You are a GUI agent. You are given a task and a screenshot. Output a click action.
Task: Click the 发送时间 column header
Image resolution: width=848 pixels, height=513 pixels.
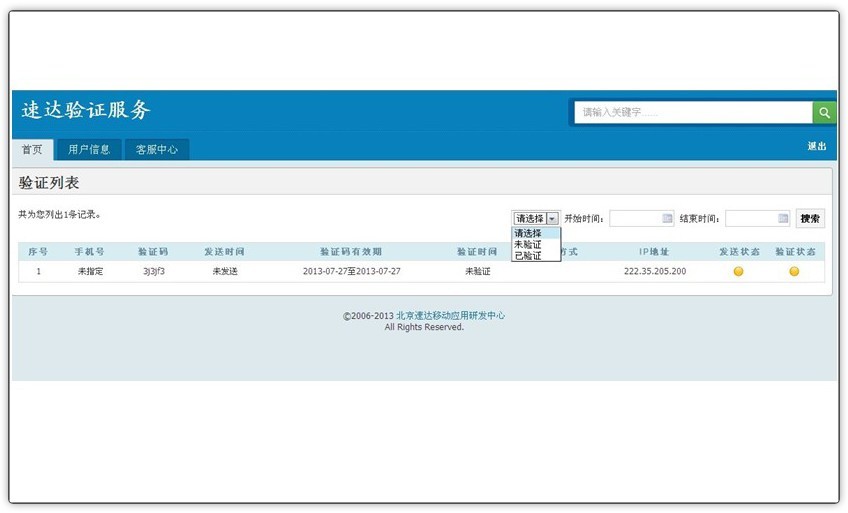point(224,251)
